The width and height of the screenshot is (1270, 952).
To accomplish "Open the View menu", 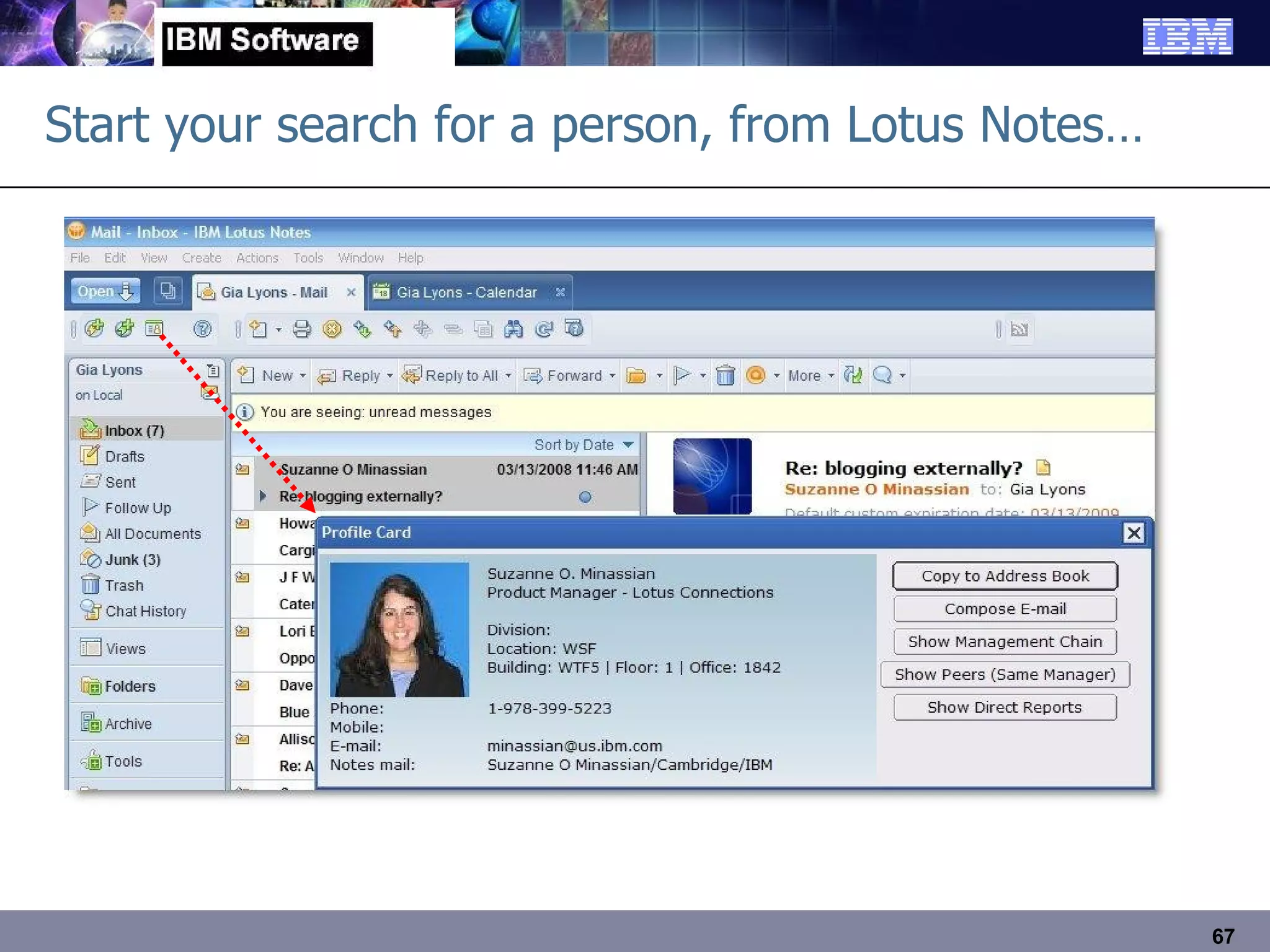I will click(x=154, y=258).
